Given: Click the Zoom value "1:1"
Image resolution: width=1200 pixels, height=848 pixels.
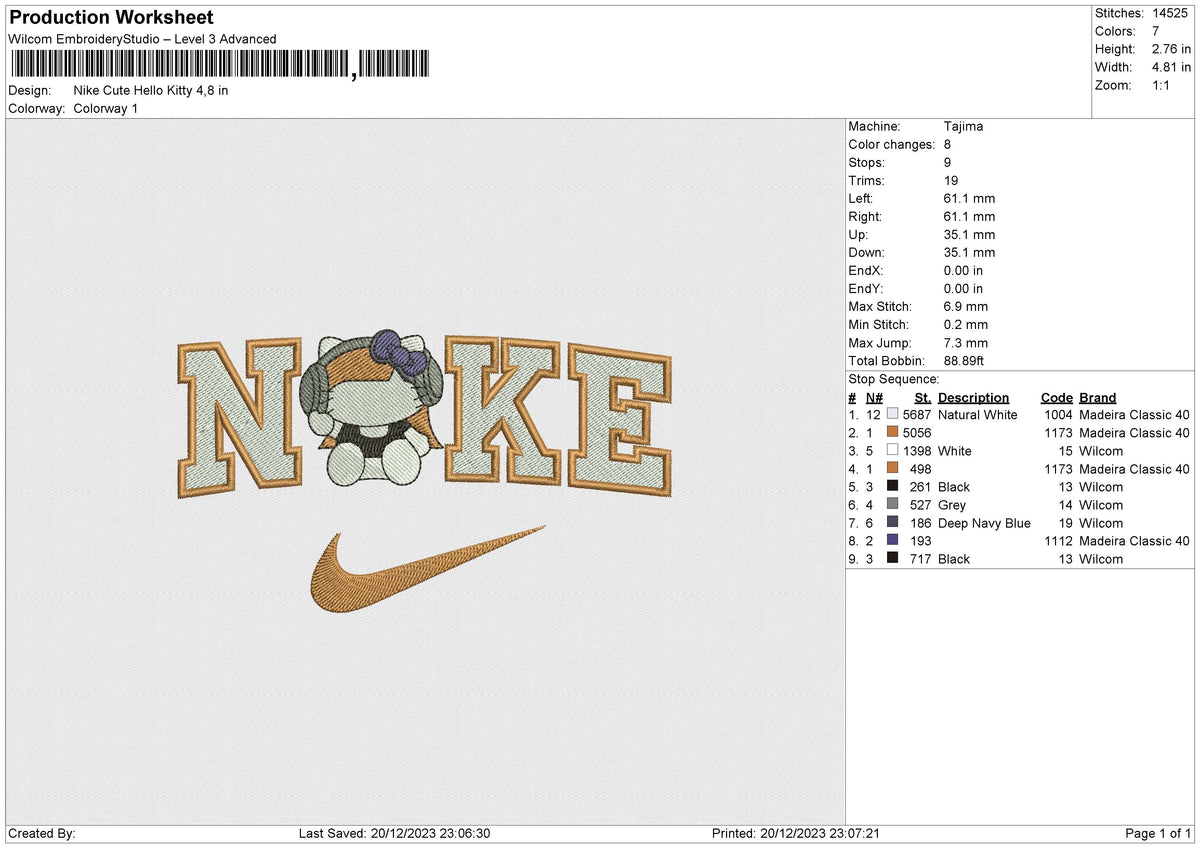Looking at the screenshot, I should click(1163, 85).
